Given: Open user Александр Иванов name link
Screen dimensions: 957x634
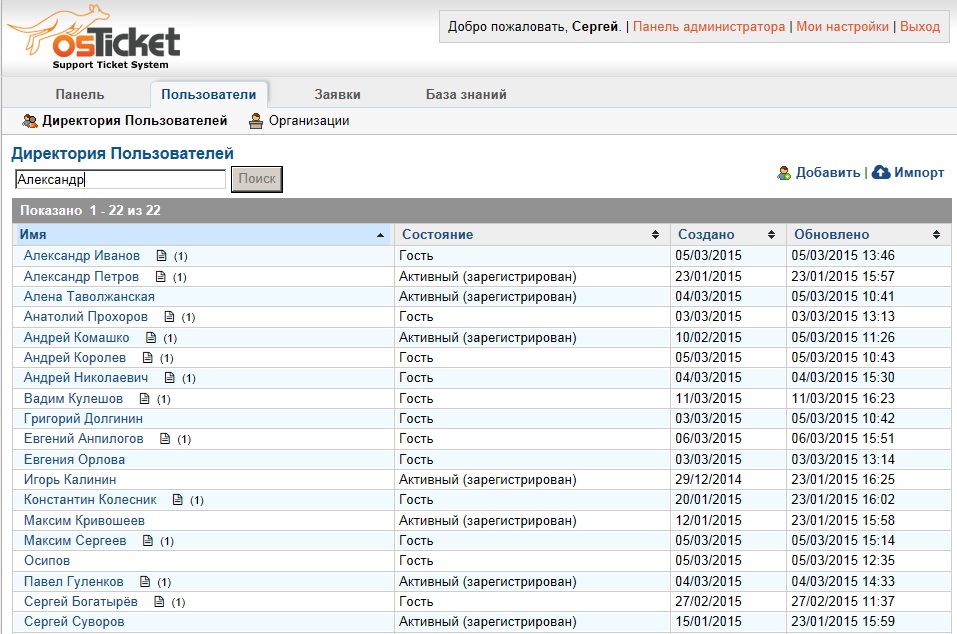Looking at the screenshot, I should (x=82, y=256).
